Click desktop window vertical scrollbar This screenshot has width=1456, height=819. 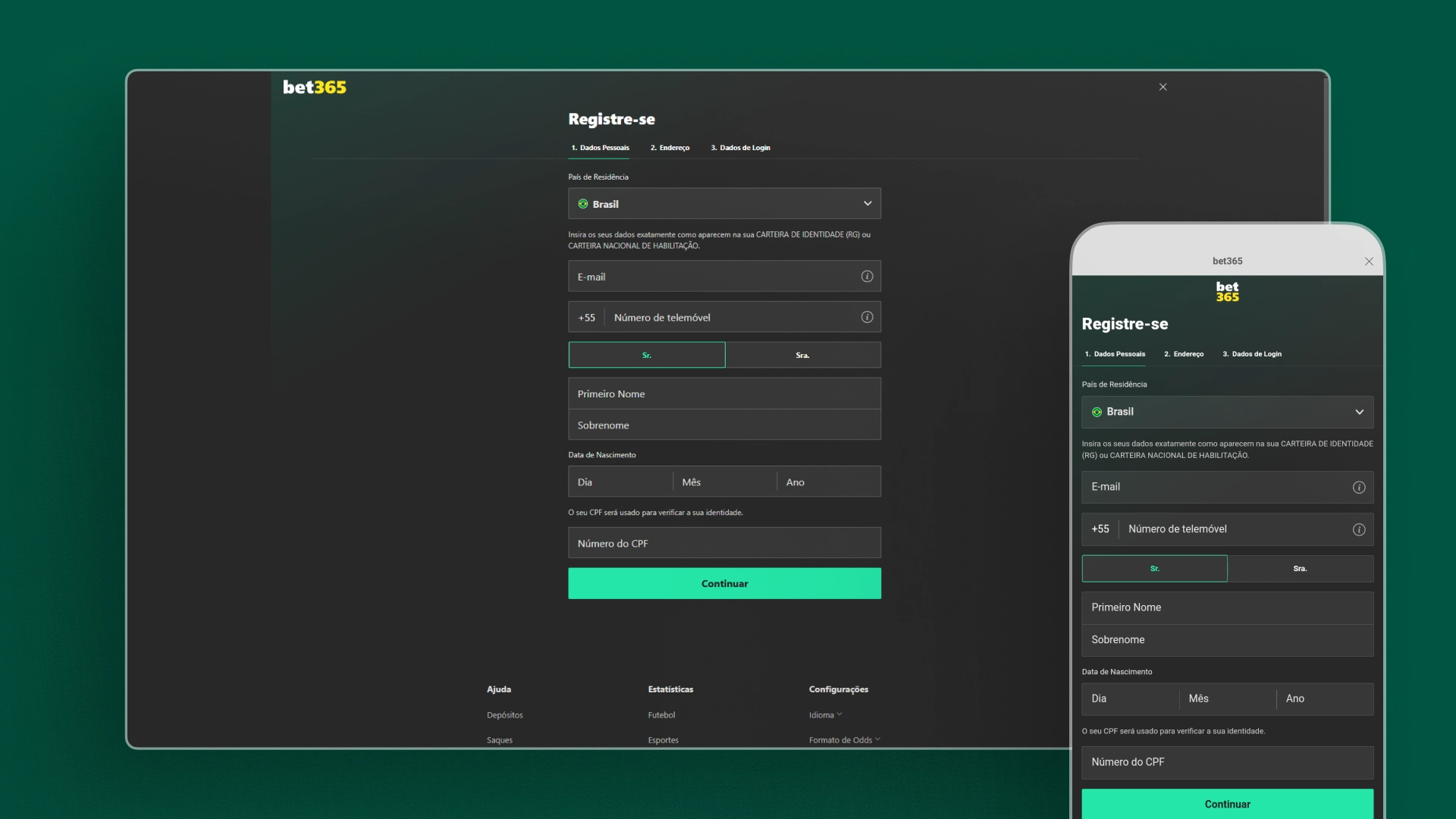click(x=1326, y=152)
